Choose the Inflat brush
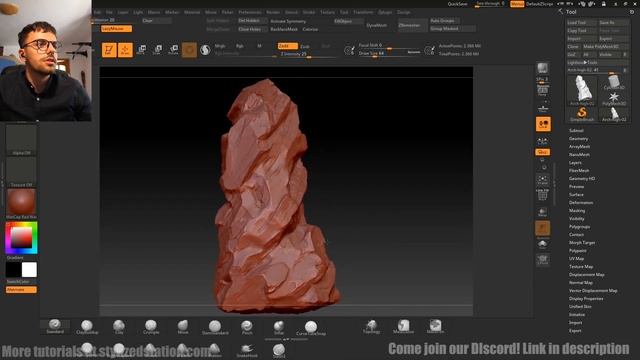Image resolution: width=640 pixels, height=360 pixels. 279,327
